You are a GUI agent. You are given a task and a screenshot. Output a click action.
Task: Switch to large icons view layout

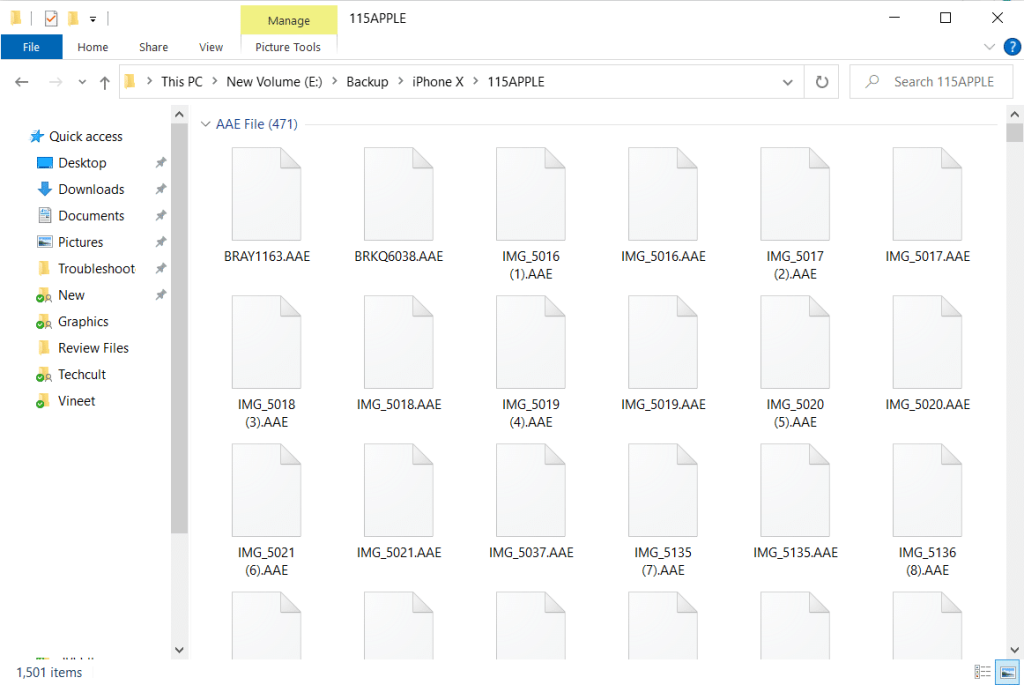pos(1007,672)
